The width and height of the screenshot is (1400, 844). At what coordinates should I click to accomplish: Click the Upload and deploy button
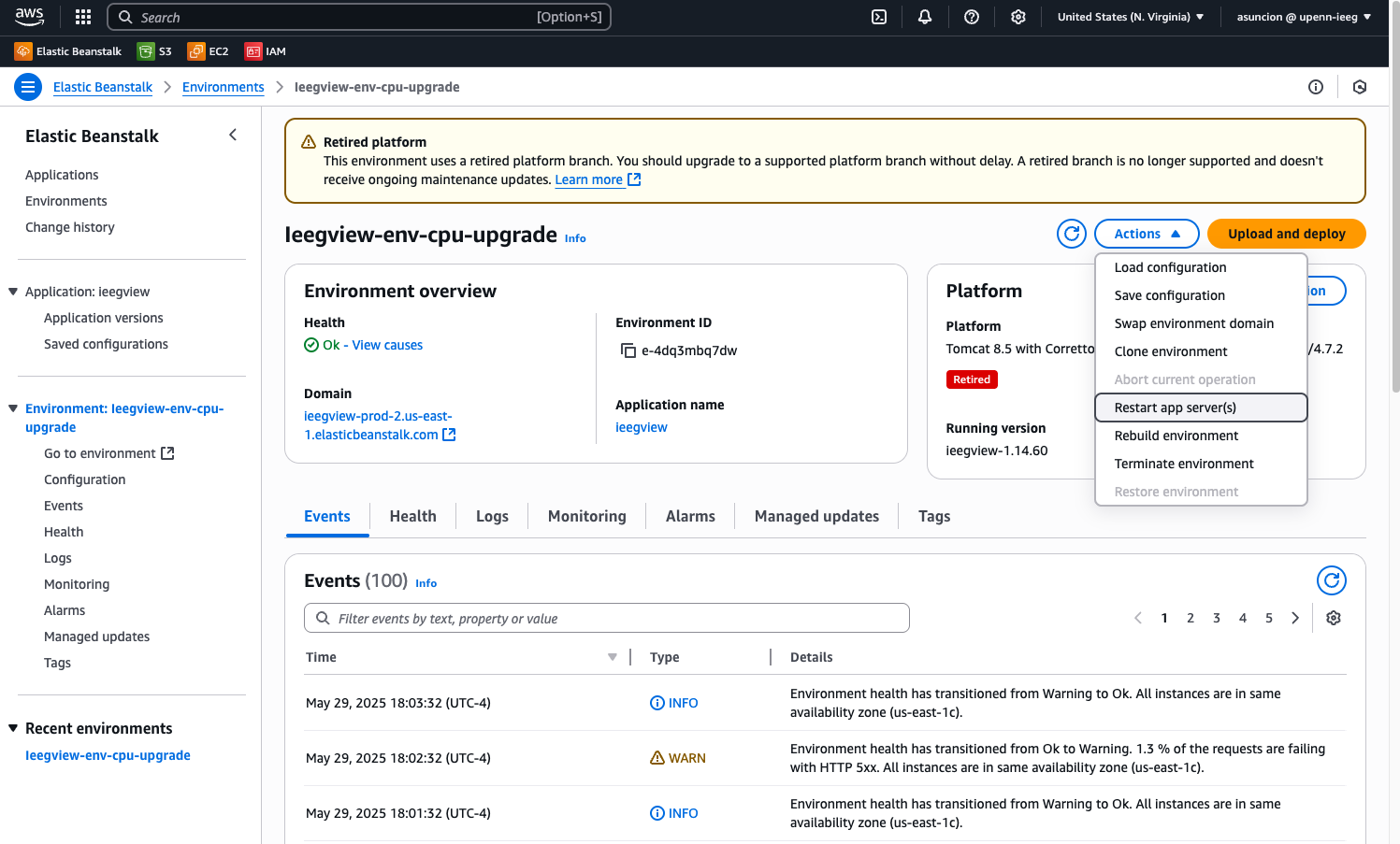[1287, 234]
